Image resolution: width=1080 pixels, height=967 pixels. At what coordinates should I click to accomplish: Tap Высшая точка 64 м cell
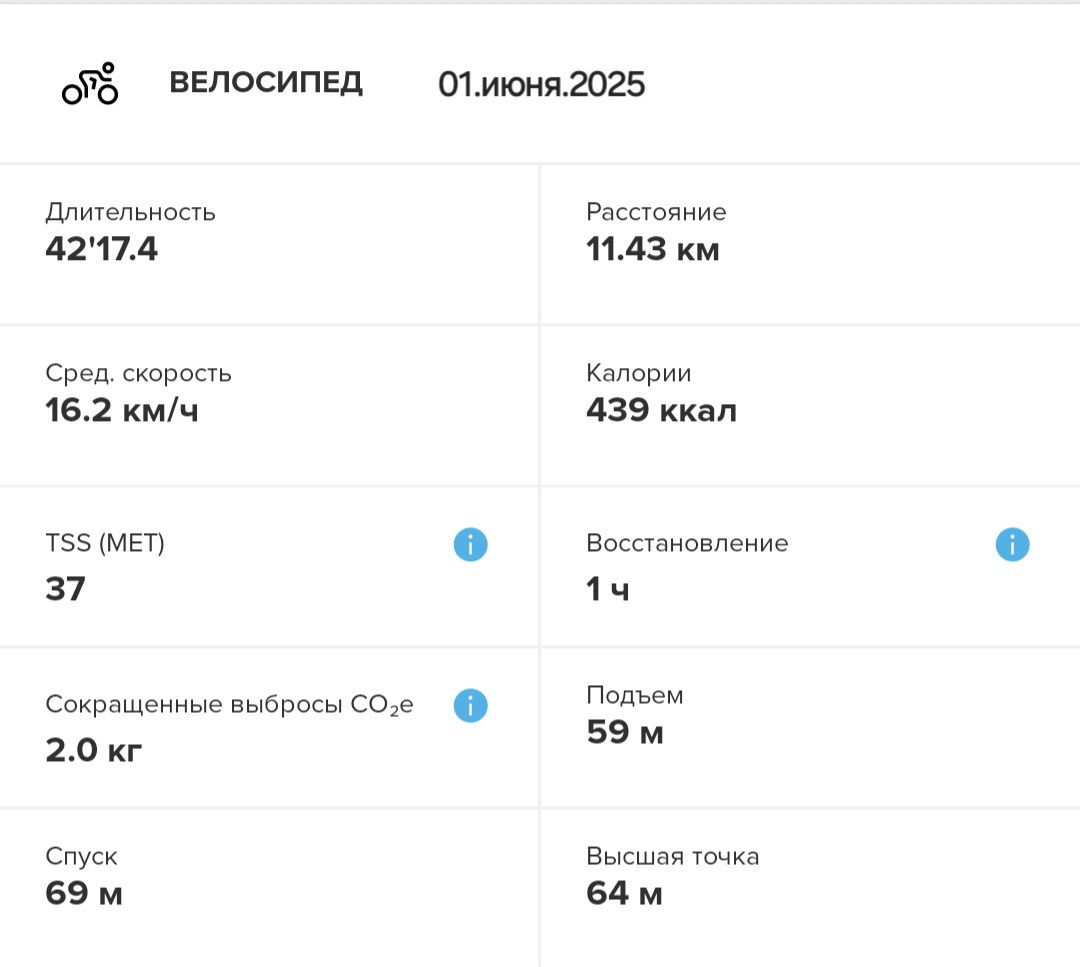(x=811, y=888)
